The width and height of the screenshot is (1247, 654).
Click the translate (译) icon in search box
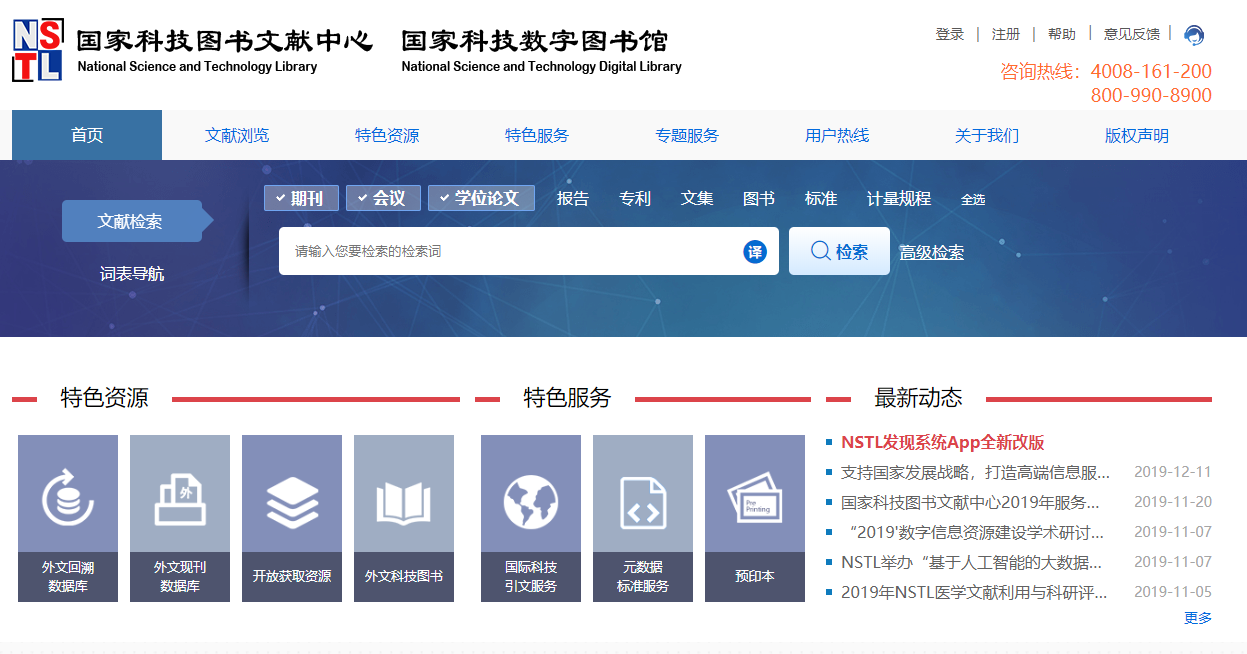point(755,252)
